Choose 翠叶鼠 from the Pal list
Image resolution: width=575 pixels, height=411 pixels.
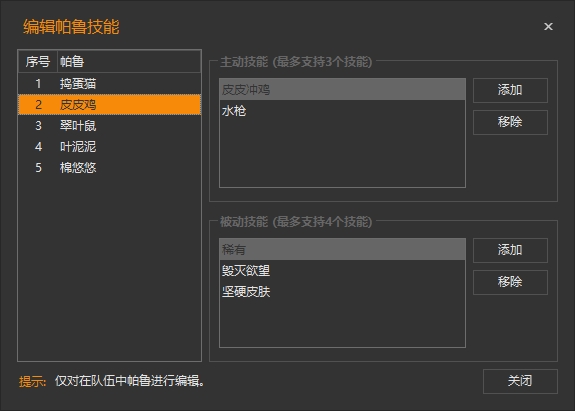pyautogui.click(x=109, y=126)
